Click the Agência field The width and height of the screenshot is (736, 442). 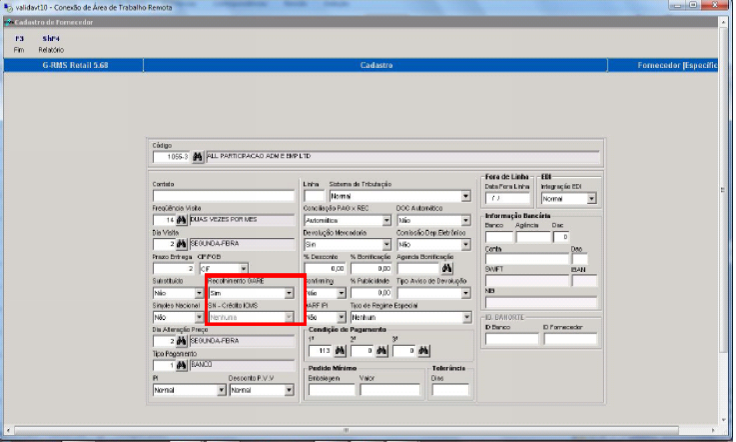(x=533, y=237)
